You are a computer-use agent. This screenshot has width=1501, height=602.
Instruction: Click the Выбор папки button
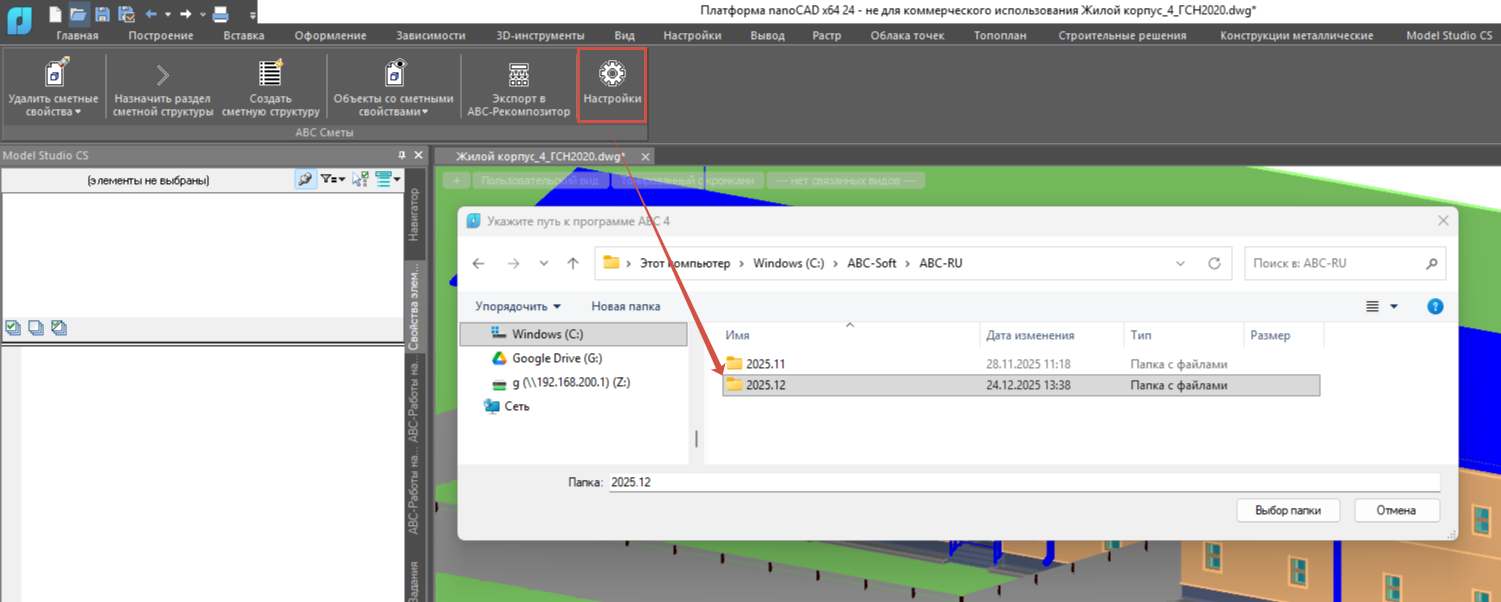[x=1288, y=510]
